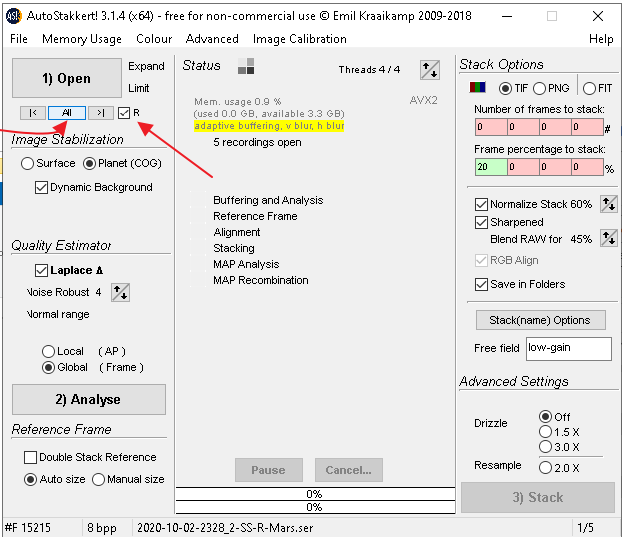Uncheck Save in Folders option
The image size is (622, 537).
click(x=482, y=284)
